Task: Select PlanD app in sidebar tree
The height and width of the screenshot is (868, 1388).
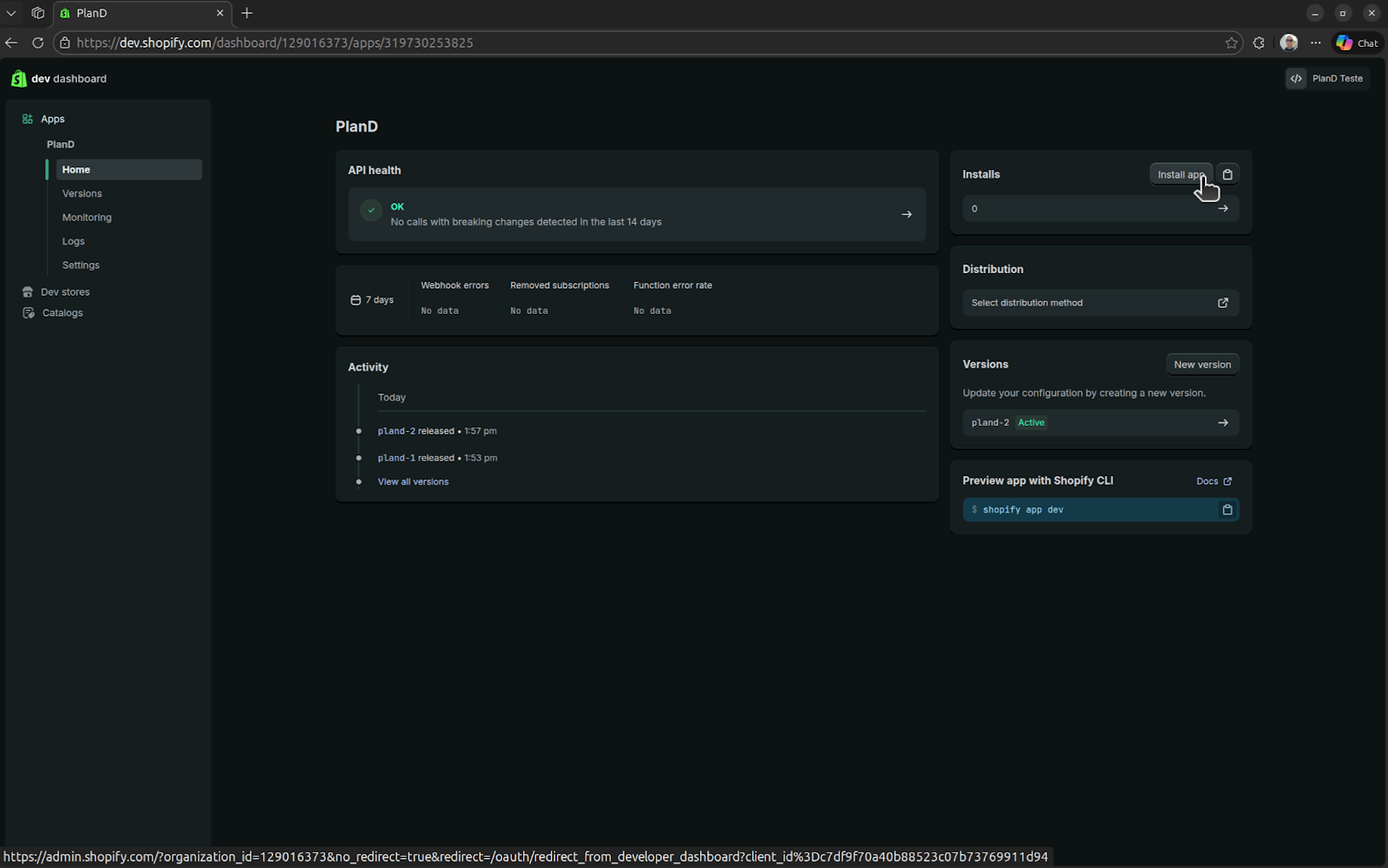Action: coord(61,145)
